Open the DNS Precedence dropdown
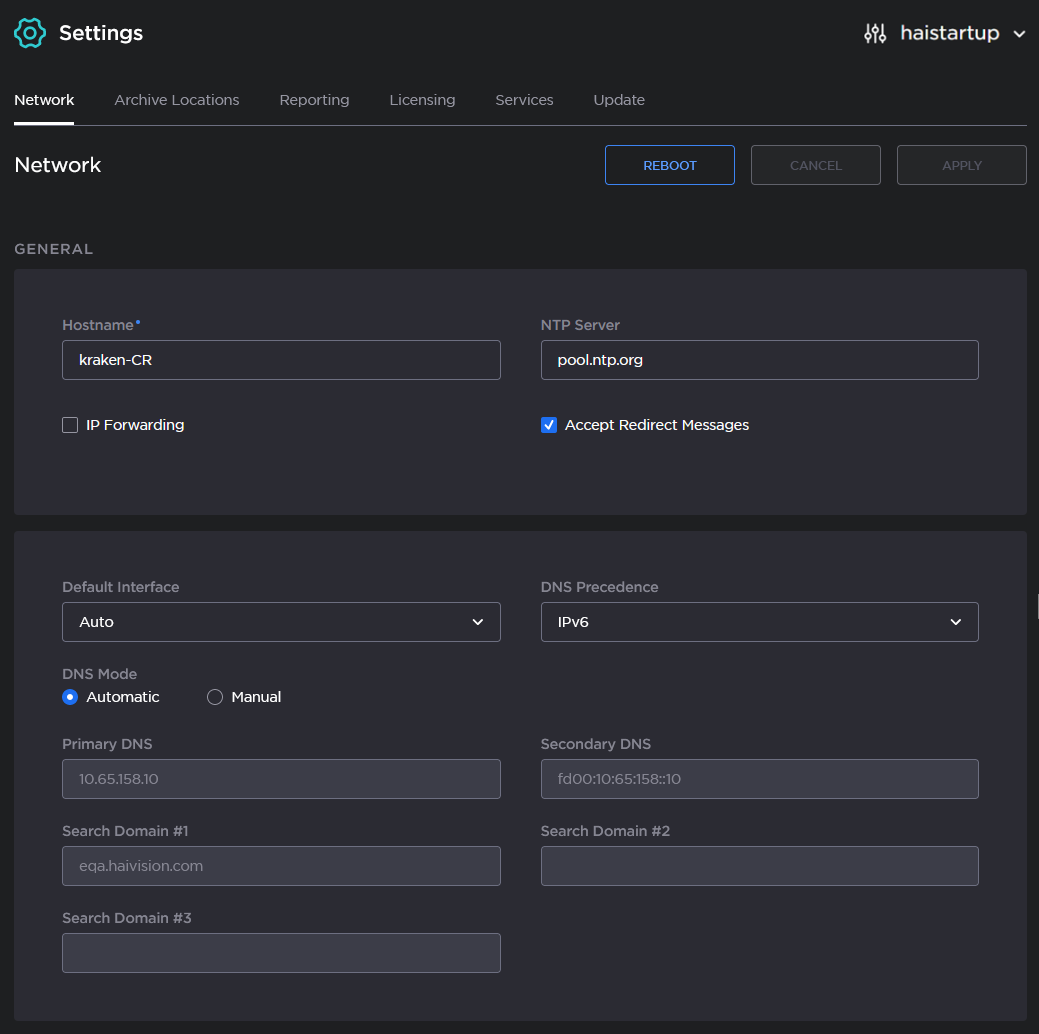 pyautogui.click(x=759, y=621)
